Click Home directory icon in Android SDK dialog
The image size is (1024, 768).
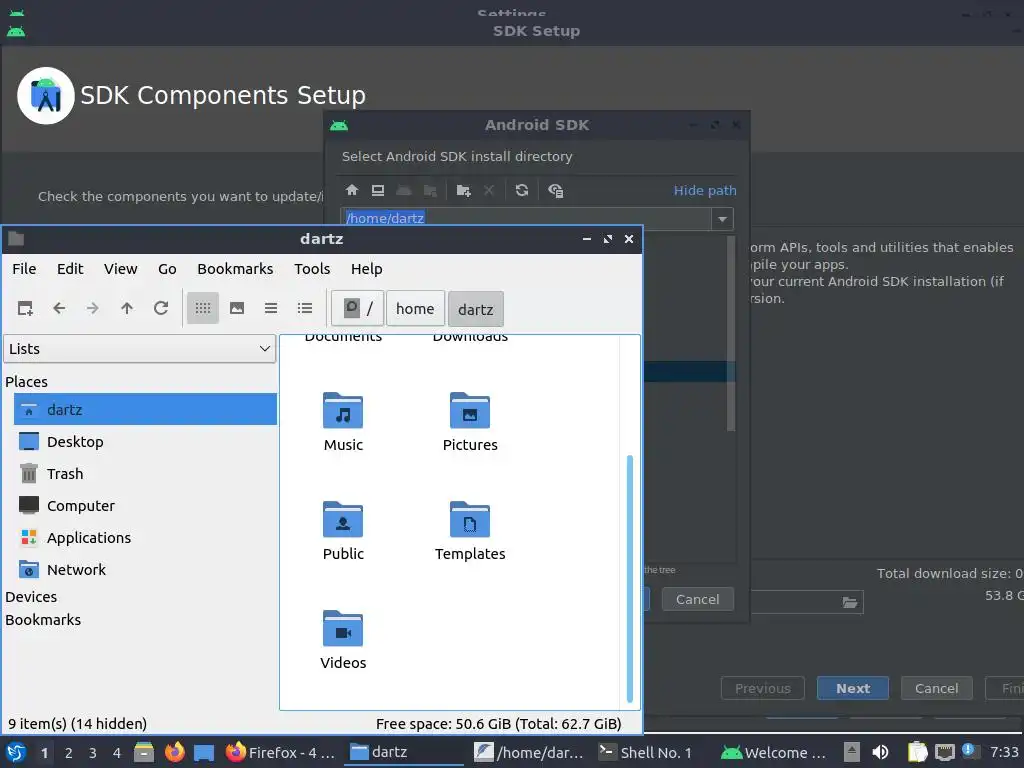(352, 190)
